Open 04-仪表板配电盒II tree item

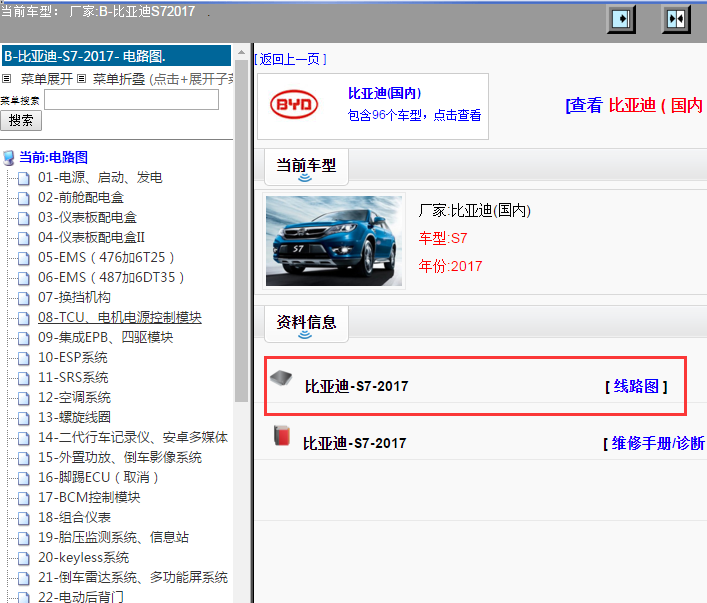92,237
